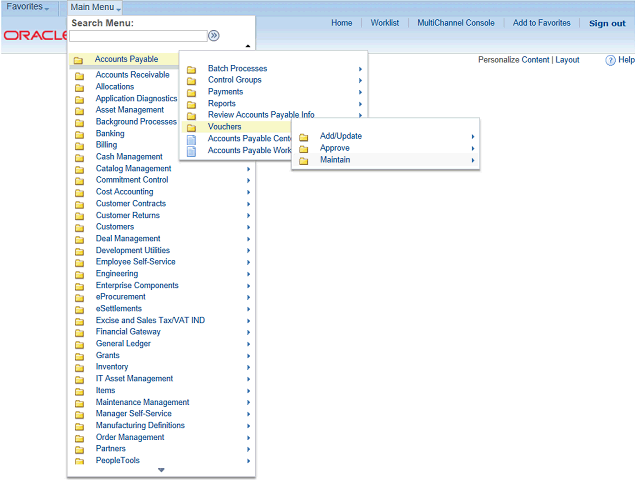This screenshot has height=480, width=640.
Task: Expand the Financial Gateway submenu arrow
Action: point(248,333)
